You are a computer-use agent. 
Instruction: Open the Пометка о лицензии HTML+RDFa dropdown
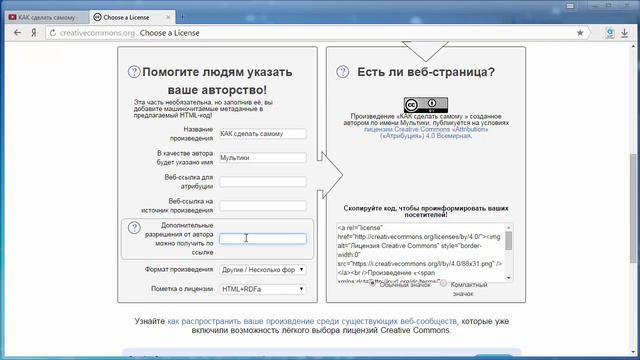point(262,289)
